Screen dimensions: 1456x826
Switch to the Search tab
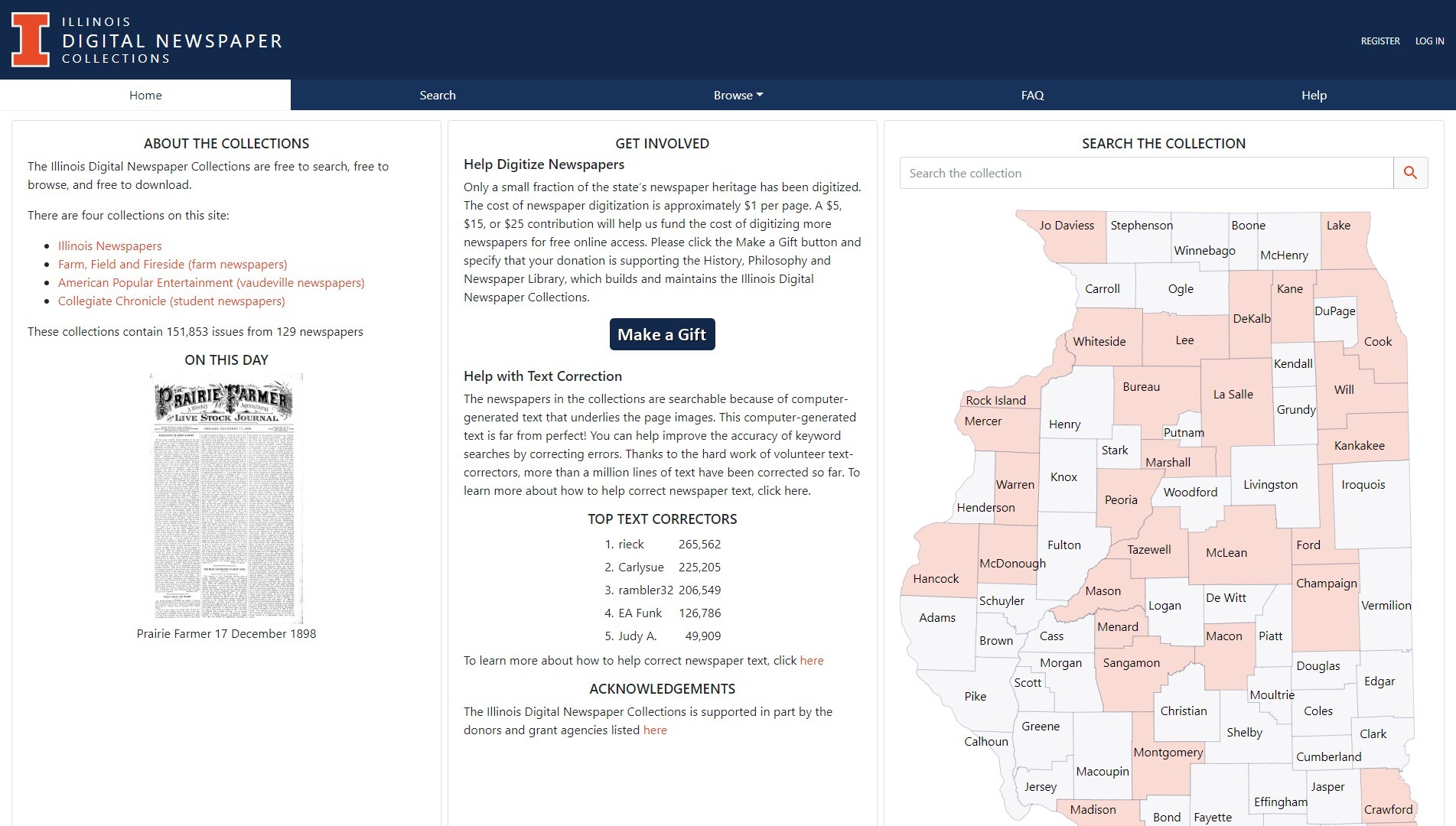click(437, 95)
